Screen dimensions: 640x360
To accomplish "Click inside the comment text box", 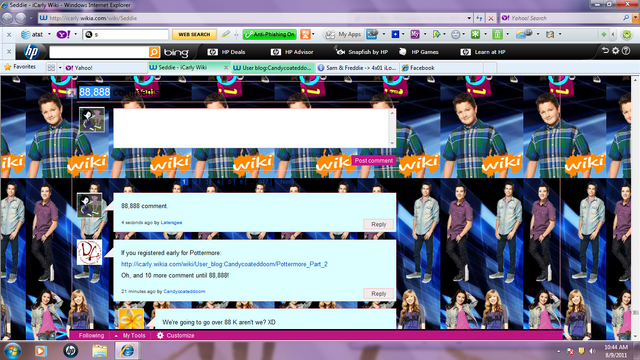I will point(251,128).
